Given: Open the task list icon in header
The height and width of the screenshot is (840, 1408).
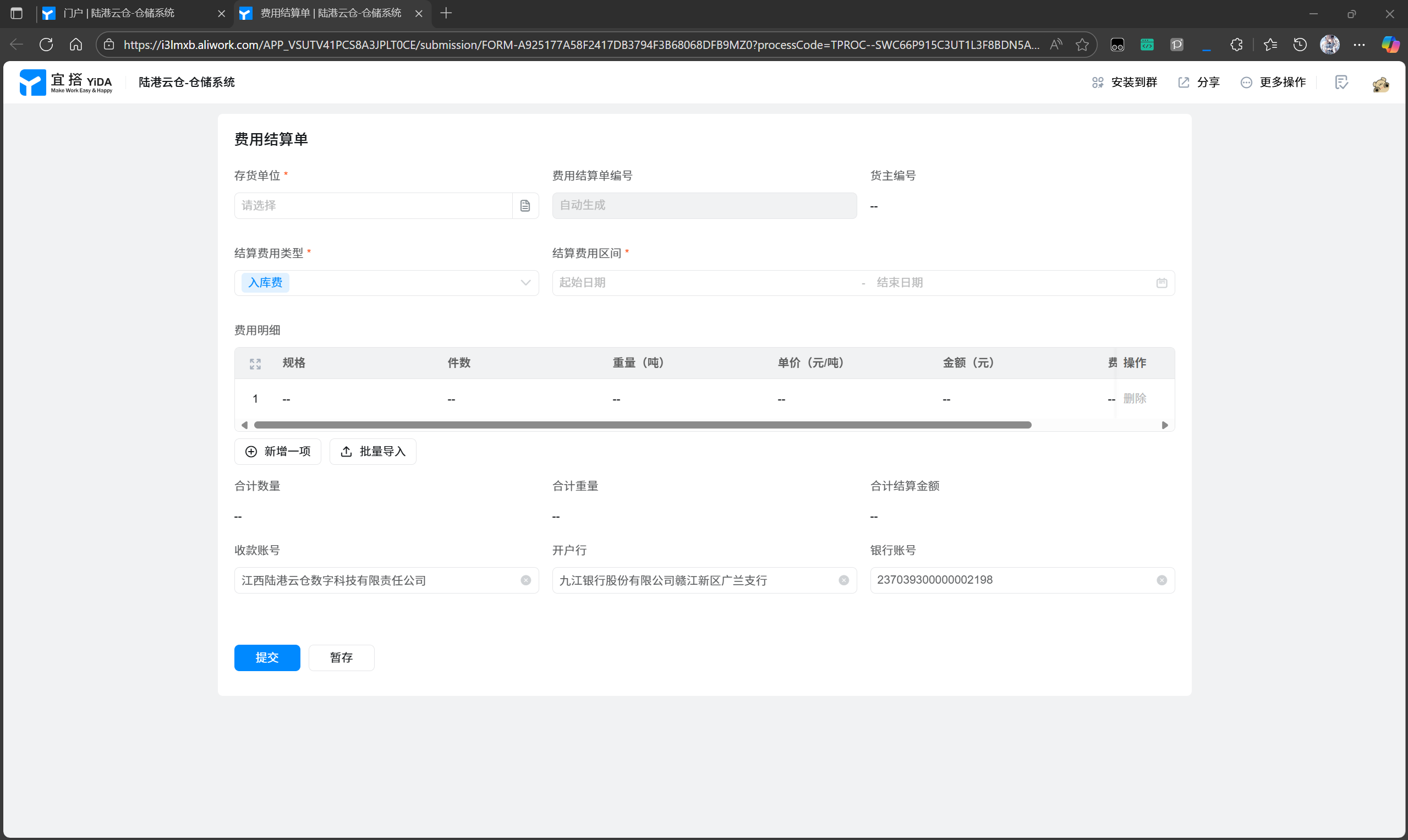Looking at the screenshot, I should coord(1341,83).
